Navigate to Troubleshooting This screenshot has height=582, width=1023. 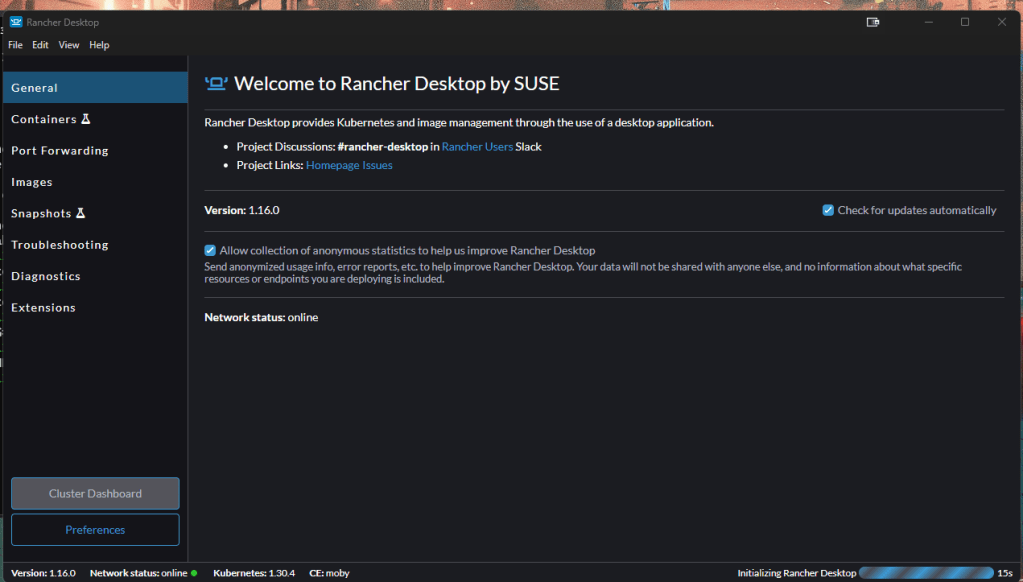click(x=95, y=244)
